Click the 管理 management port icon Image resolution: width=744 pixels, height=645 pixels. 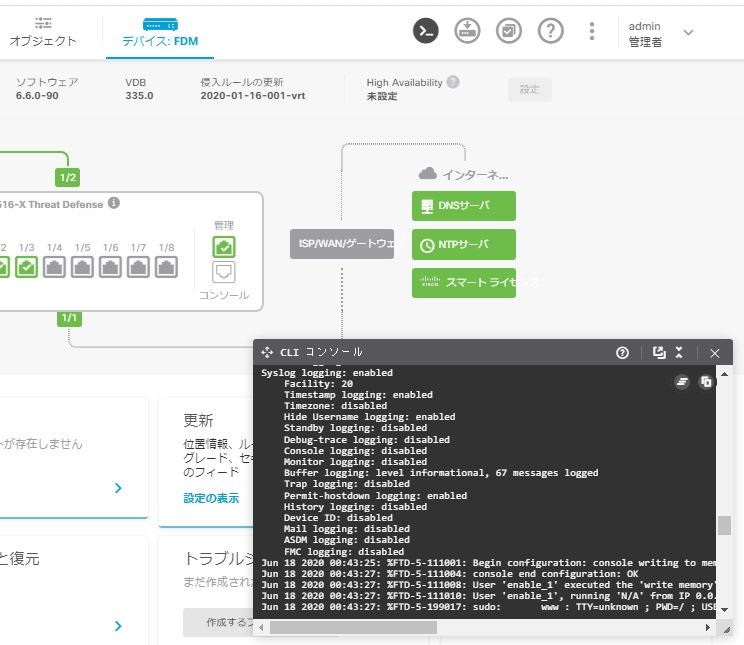[223, 247]
